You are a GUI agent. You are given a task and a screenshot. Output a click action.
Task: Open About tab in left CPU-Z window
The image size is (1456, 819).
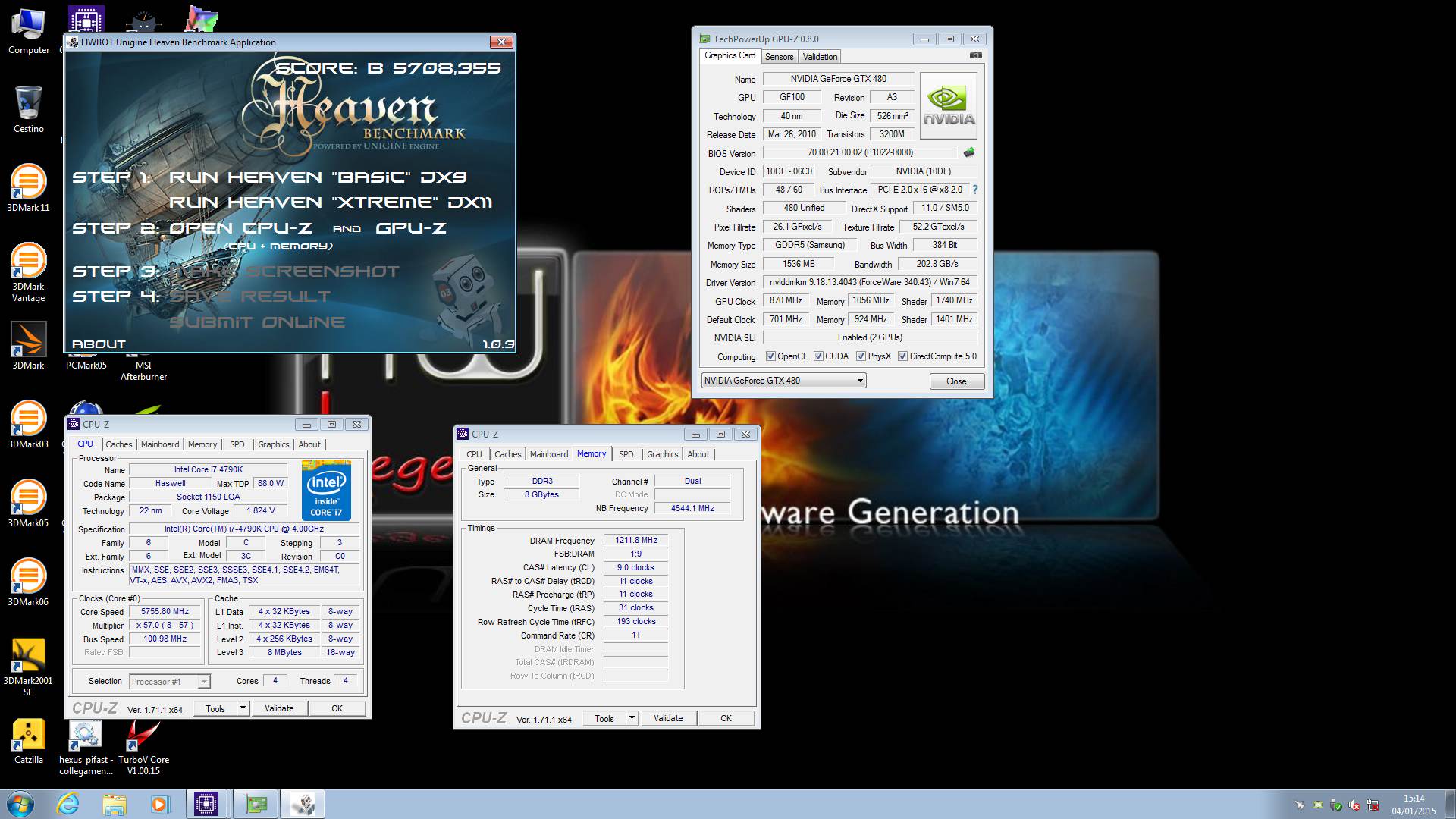(309, 444)
